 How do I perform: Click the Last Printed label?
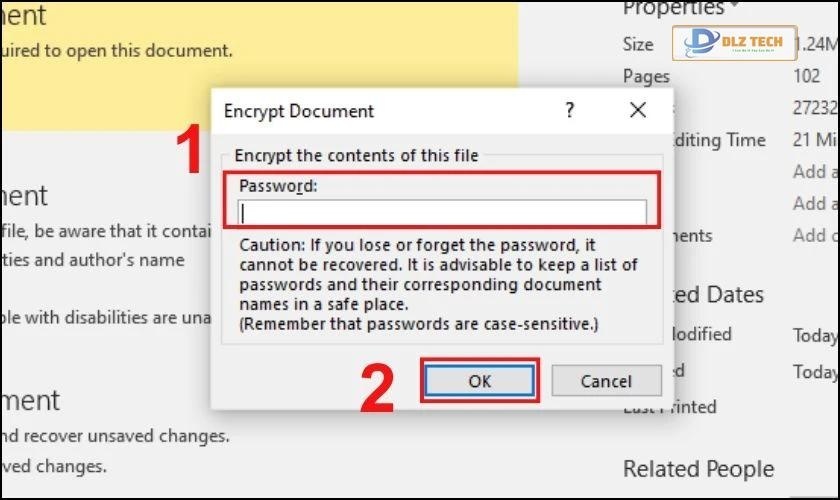coord(670,407)
